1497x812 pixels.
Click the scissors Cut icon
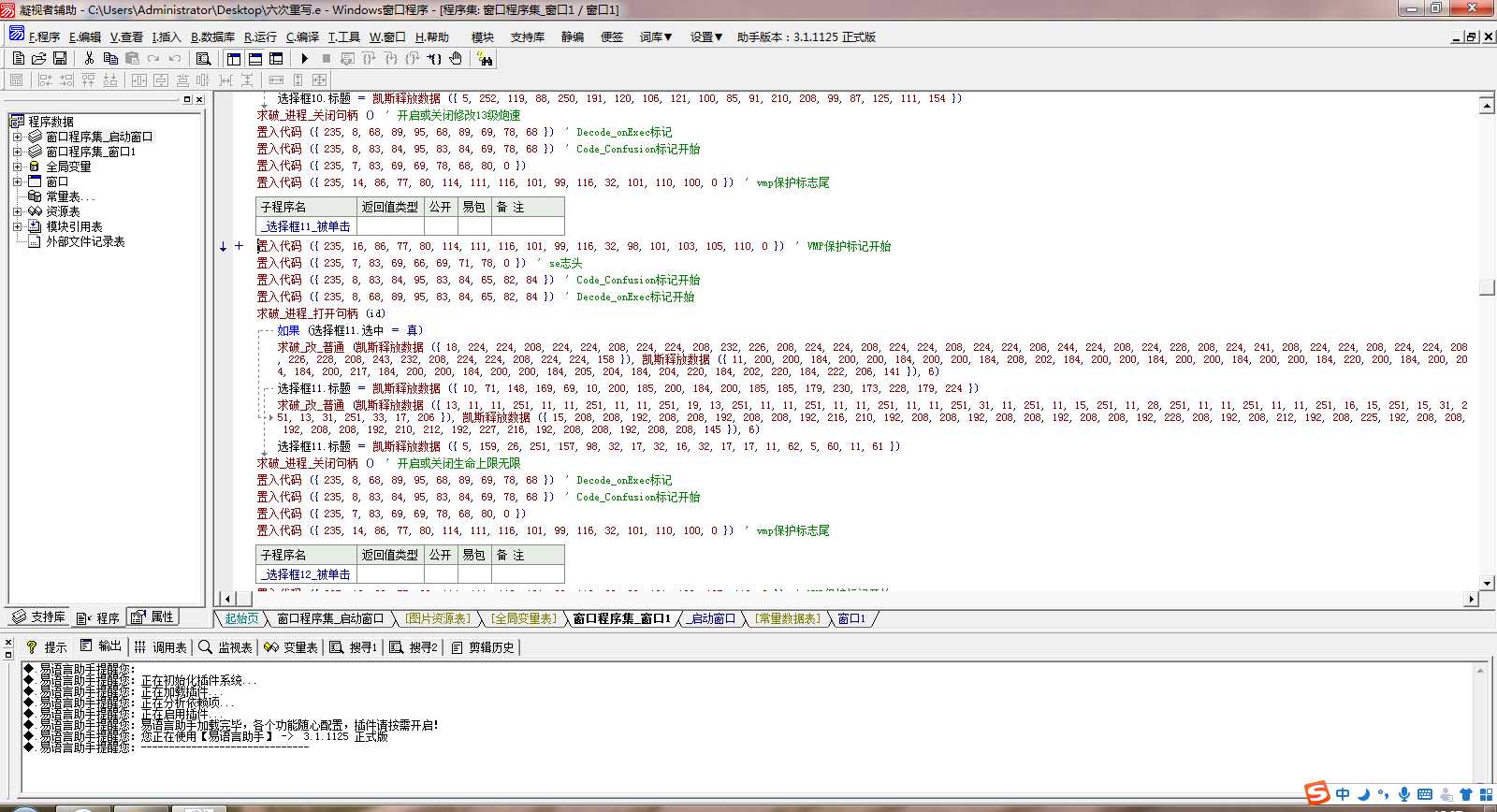pos(89,58)
